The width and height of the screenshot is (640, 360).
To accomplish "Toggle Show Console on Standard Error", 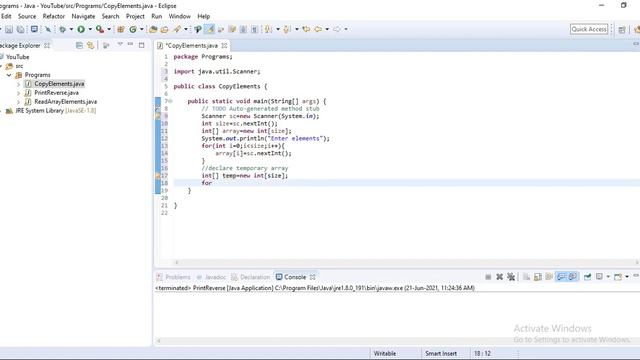I will [x=573, y=277].
